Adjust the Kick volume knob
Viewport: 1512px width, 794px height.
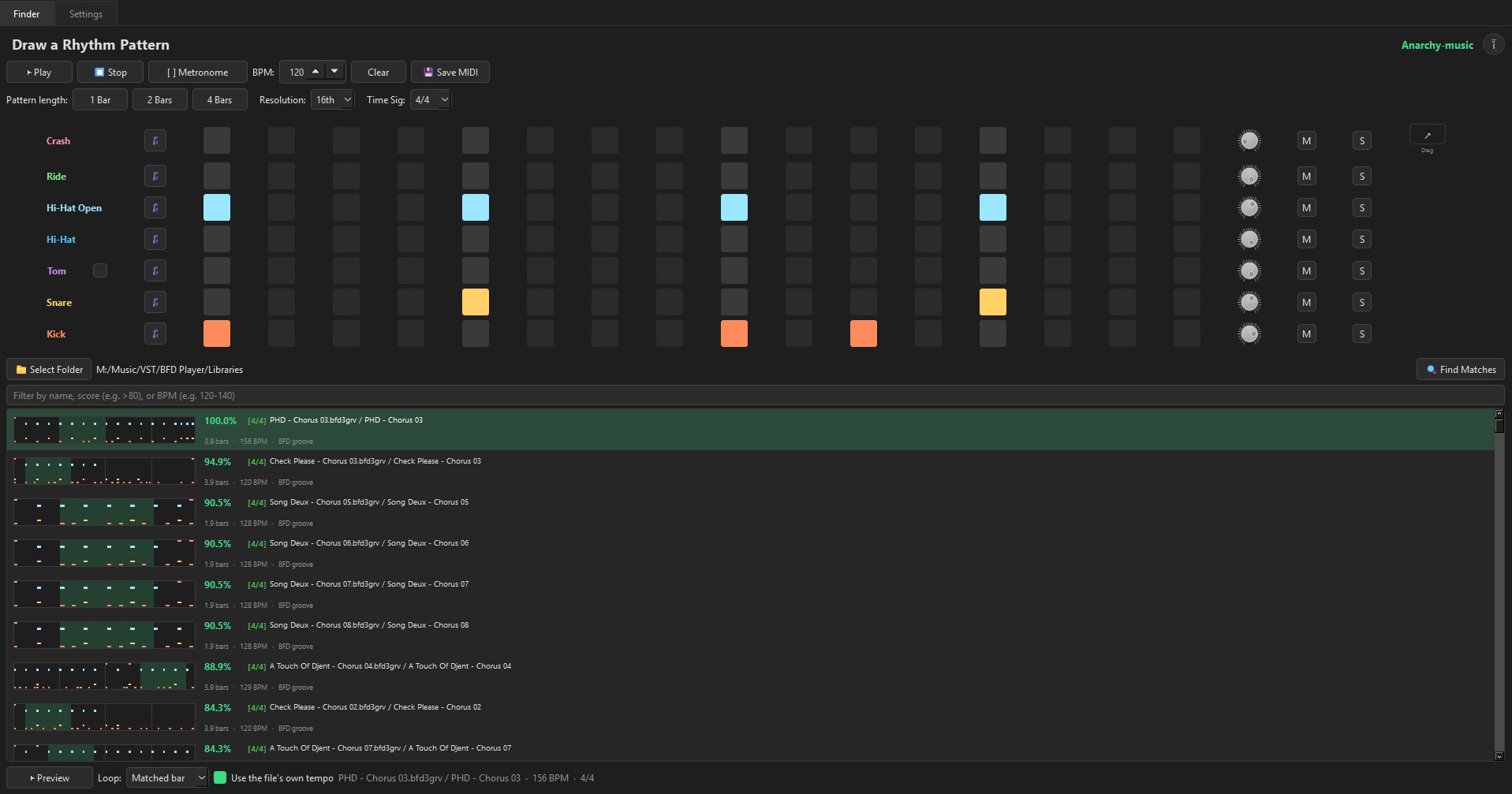coord(1249,334)
